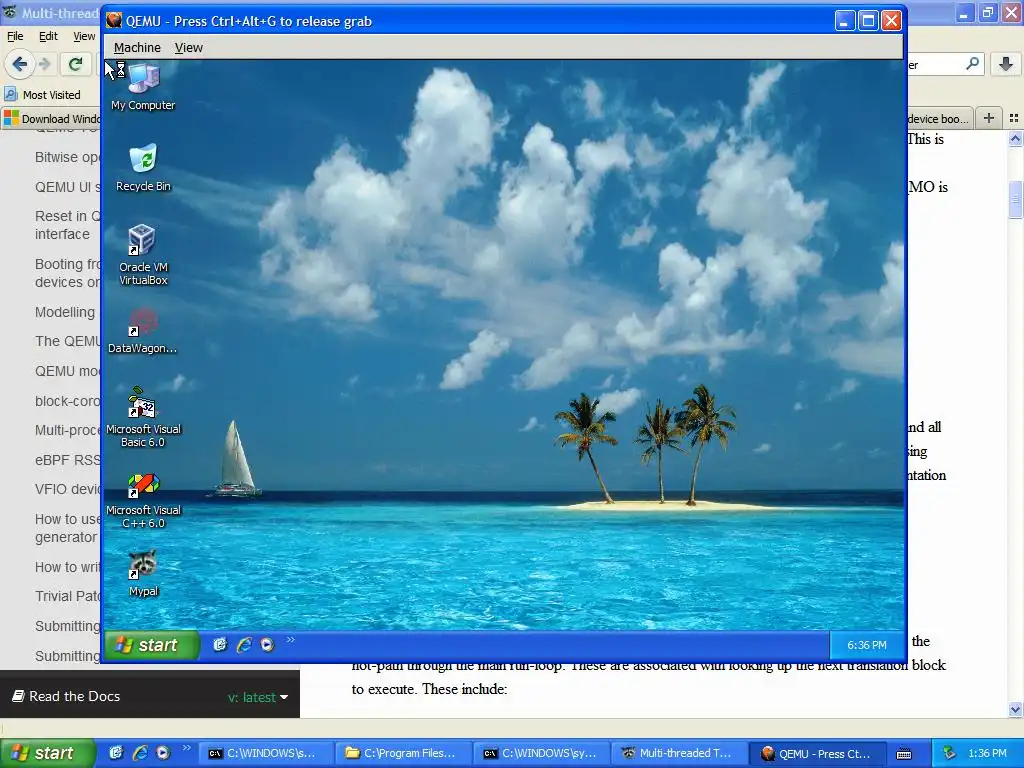Open File menu in browser window
The image size is (1024, 768).
click(15, 37)
